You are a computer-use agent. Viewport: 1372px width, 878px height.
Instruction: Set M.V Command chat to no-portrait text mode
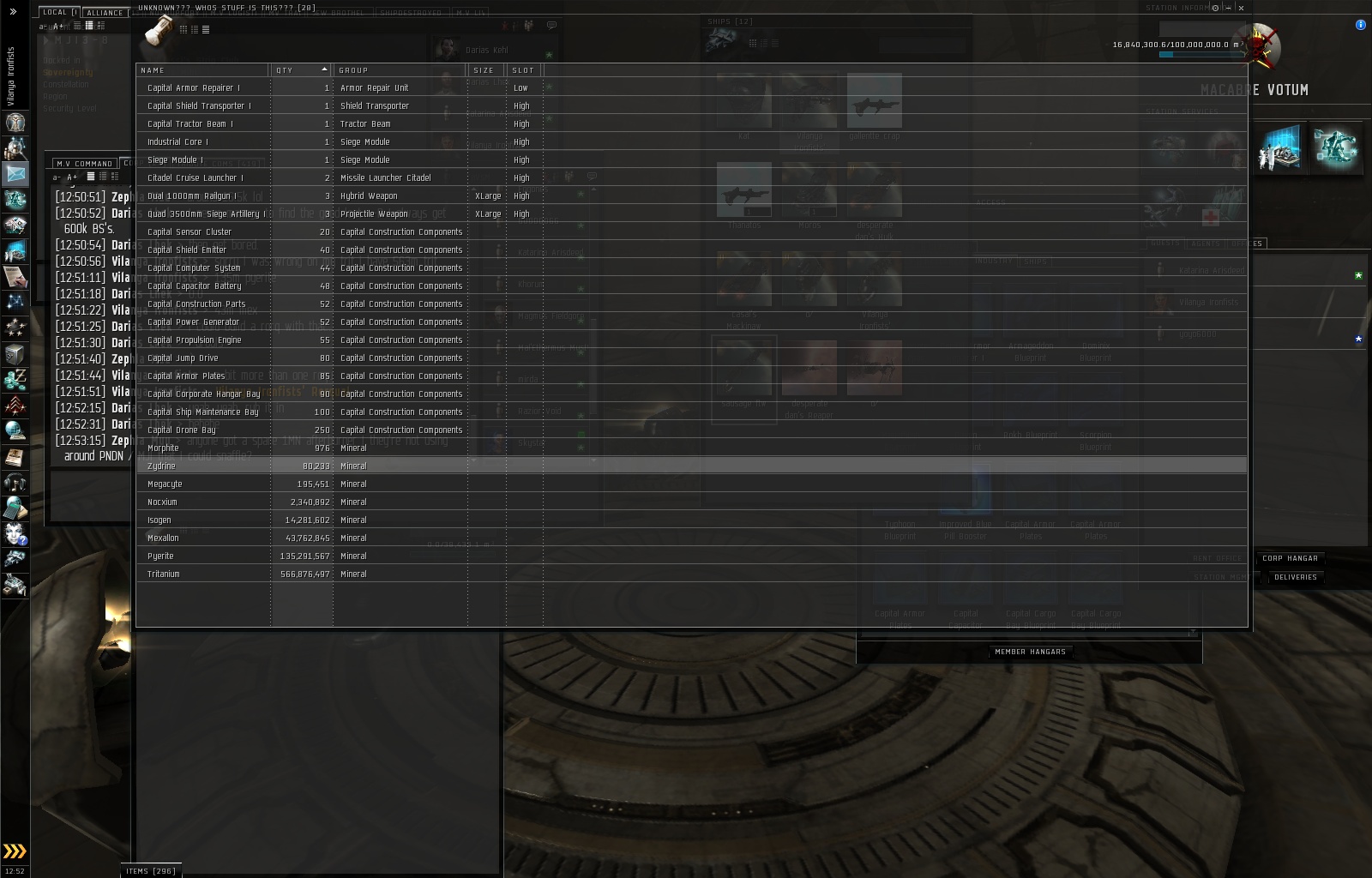91,177
